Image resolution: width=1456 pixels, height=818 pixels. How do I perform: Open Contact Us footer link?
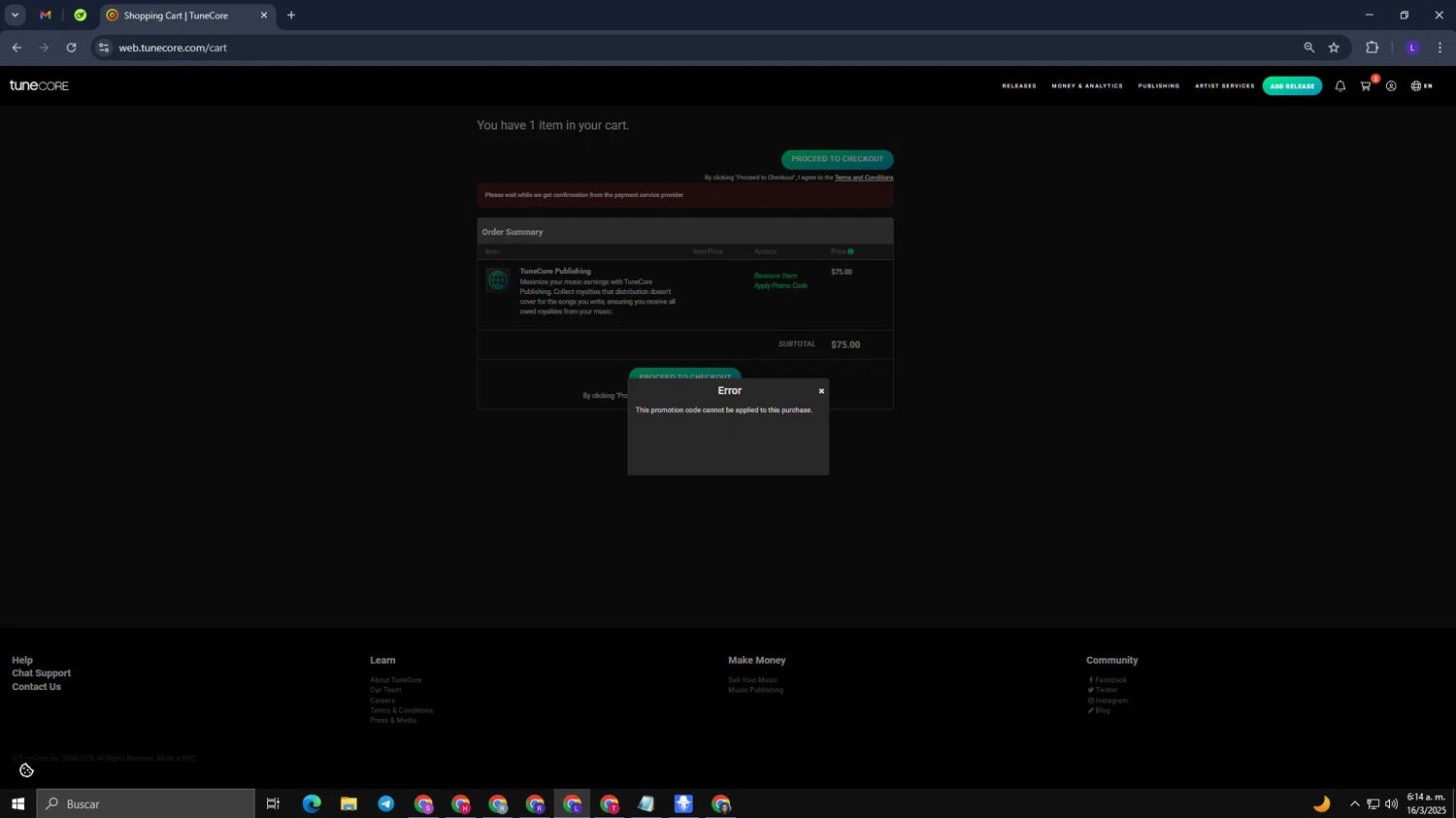36,687
